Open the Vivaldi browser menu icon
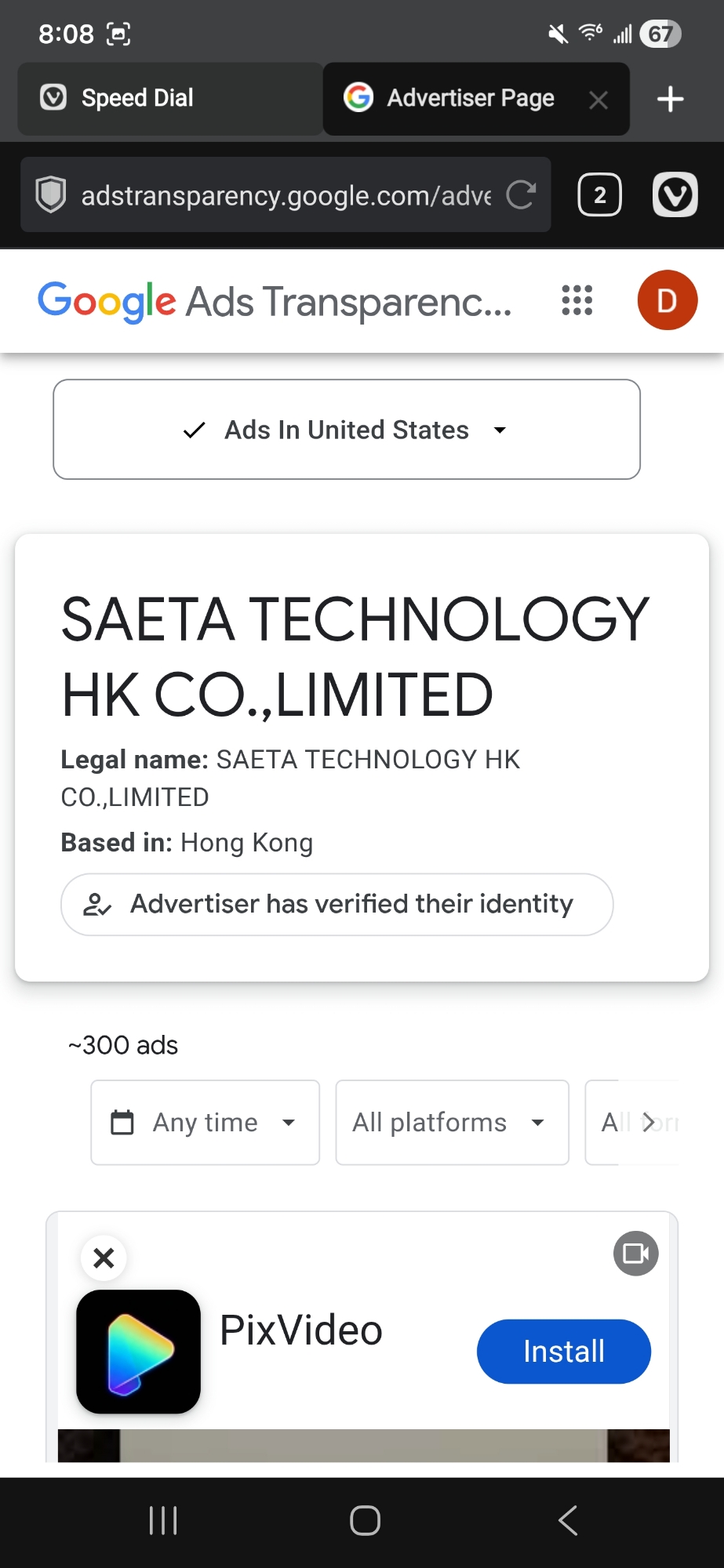 click(x=675, y=194)
